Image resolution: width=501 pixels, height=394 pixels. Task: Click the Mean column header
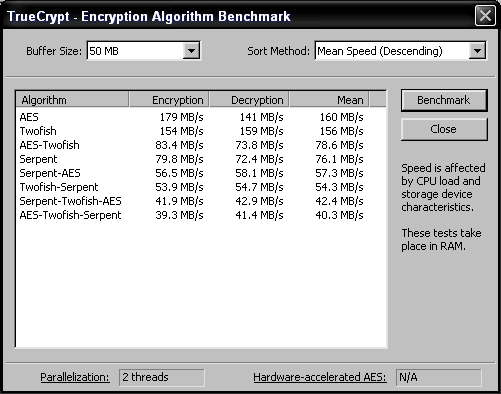329,100
